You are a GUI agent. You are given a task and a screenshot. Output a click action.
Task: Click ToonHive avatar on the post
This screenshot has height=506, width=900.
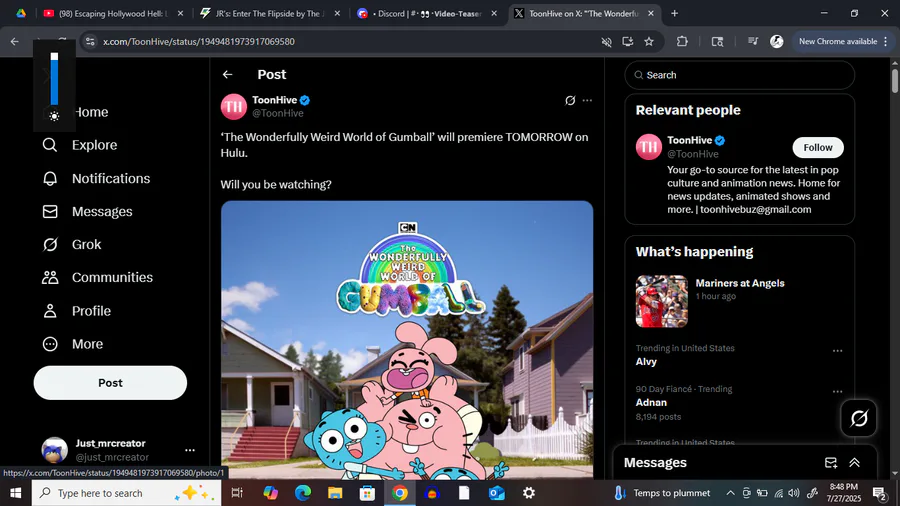coord(234,107)
